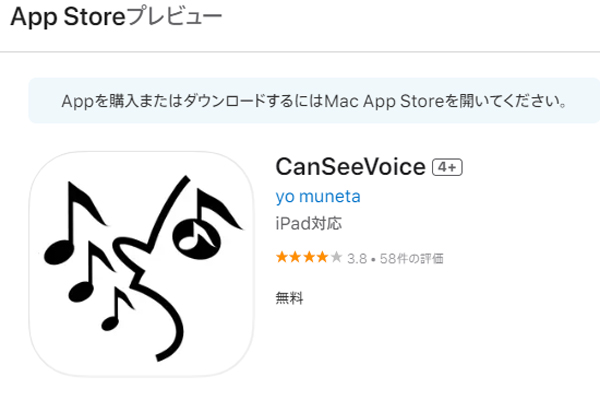Open the 58件の評価 ratings count
Viewport: 600px width, 400px height.
click(x=411, y=259)
